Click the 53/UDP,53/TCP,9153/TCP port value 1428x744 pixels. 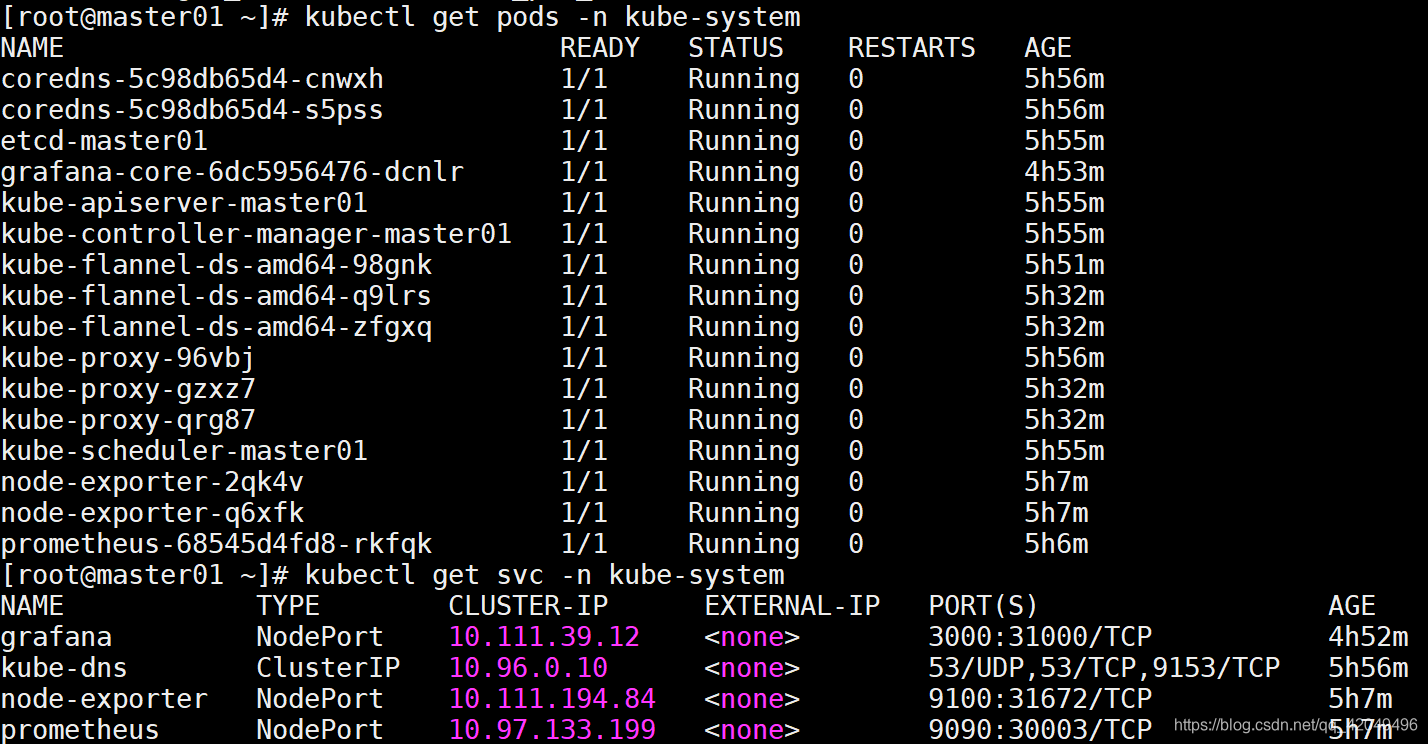pos(1104,668)
